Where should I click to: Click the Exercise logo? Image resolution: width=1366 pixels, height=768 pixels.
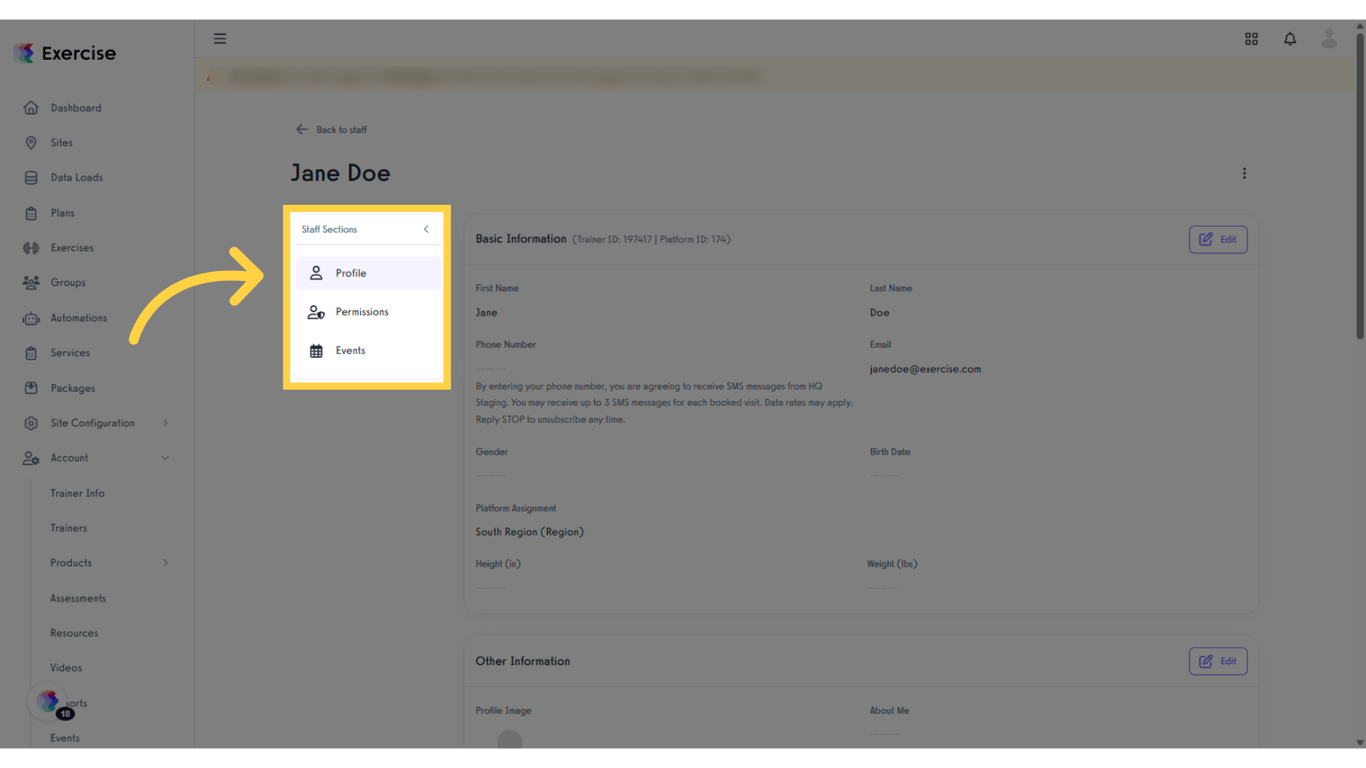(65, 53)
